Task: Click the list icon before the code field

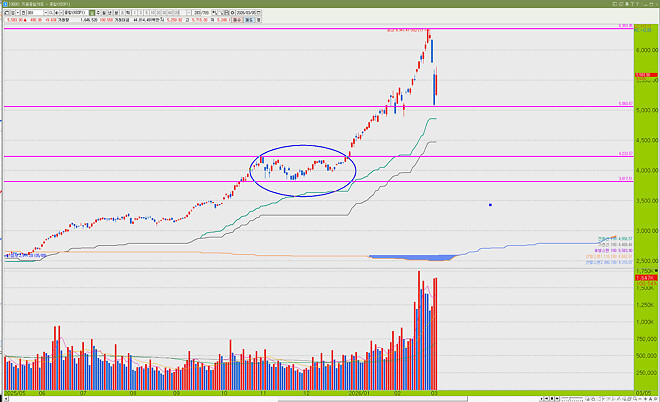Action: [24, 13]
